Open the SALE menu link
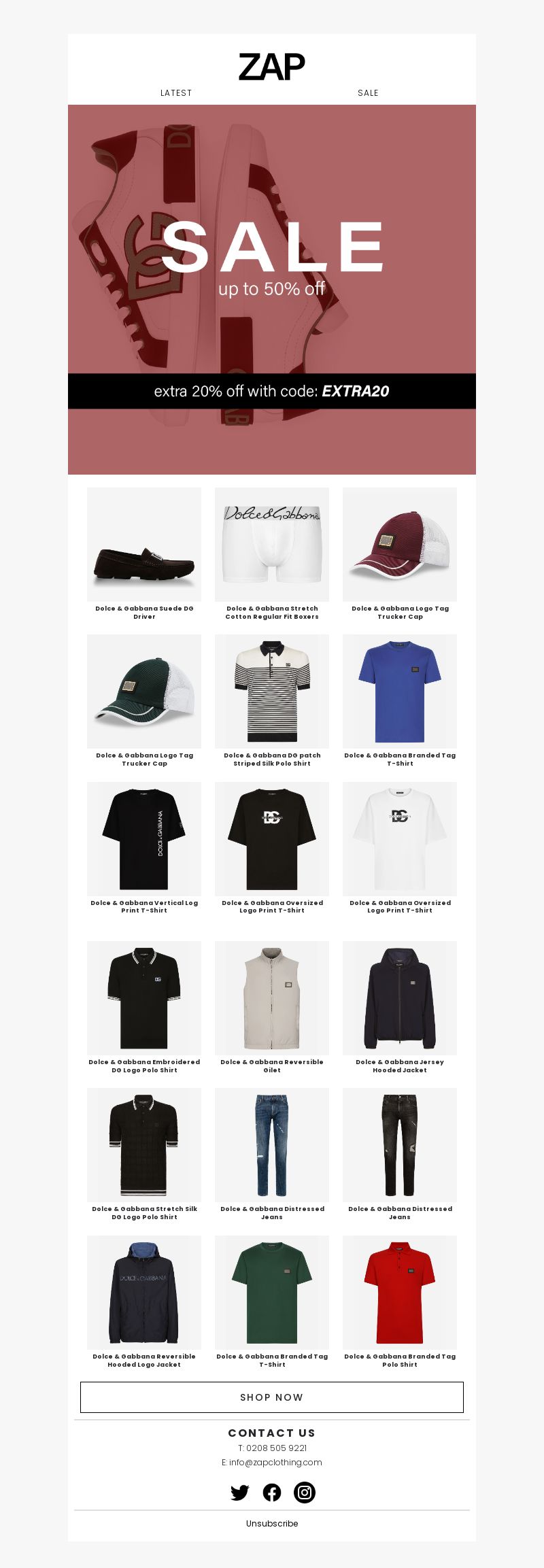The height and width of the screenshot is (1568, 544). point(368,93)
